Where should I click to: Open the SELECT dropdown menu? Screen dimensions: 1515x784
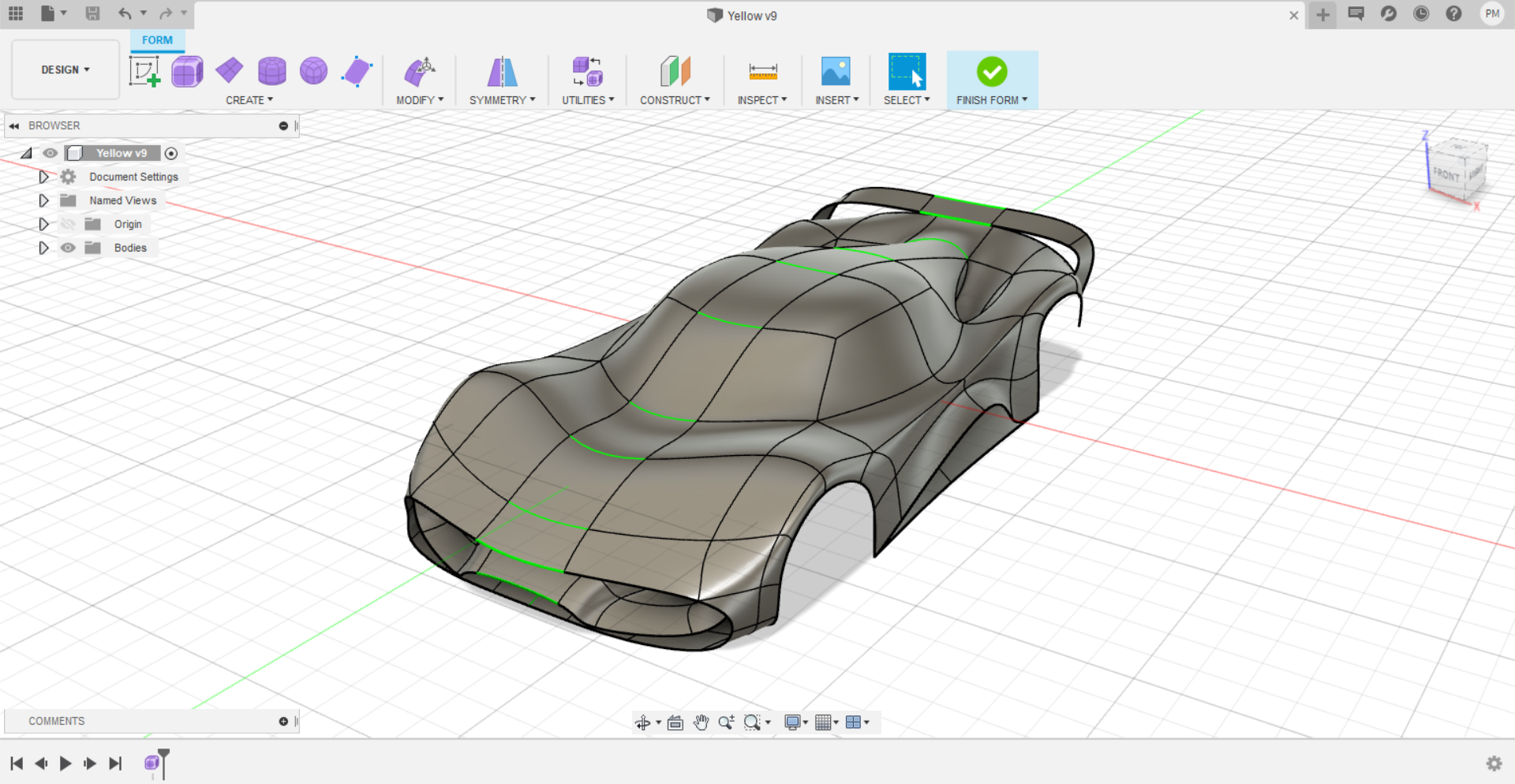pyautogui.click(x=907, y=100)
